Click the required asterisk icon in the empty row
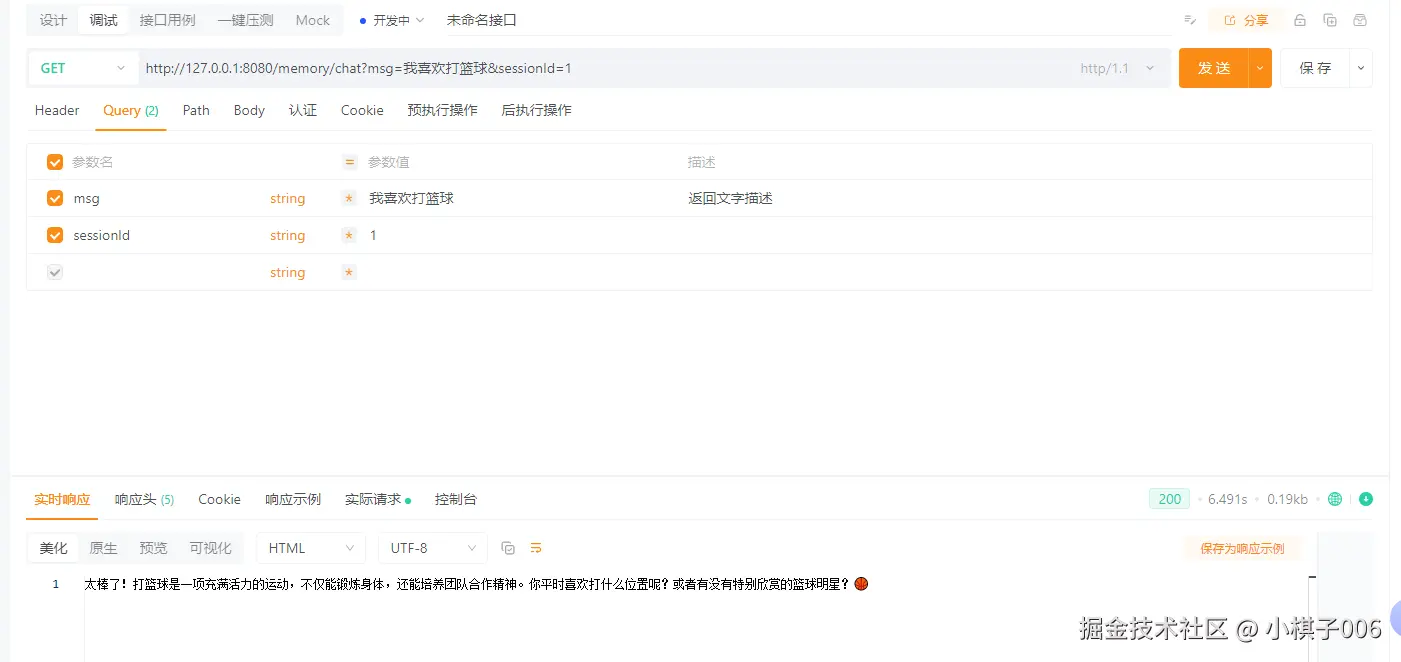Viewport: 1401px width, 662px height. 349,272
